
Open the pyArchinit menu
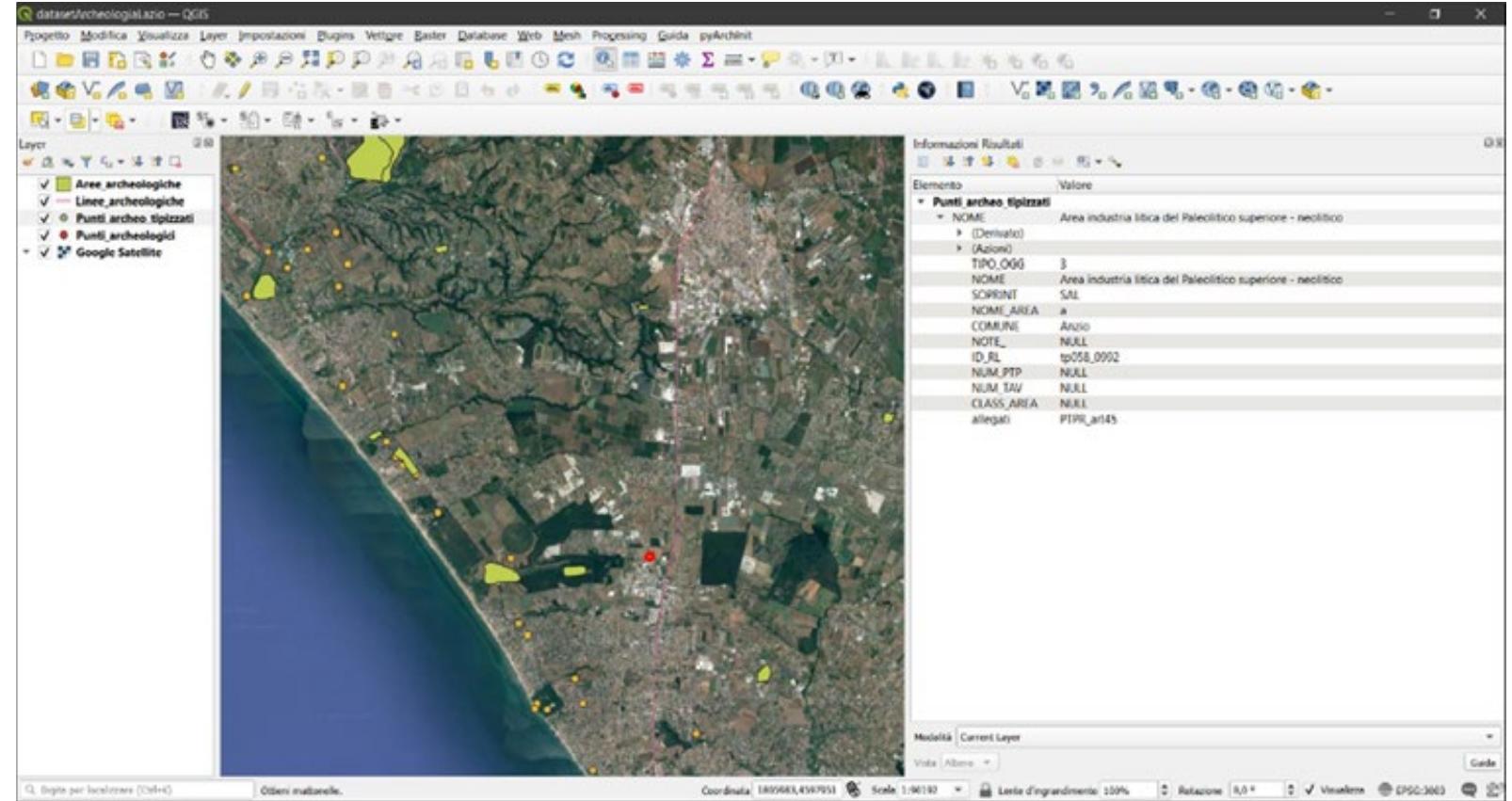click(725, 36)
